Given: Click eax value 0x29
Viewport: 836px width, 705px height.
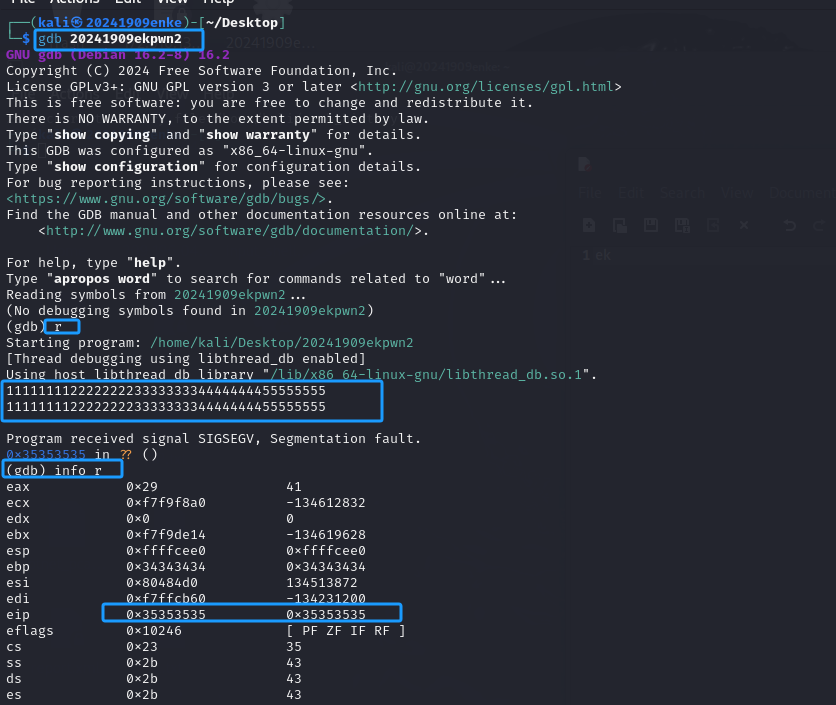Looking at the screenshot, I should pos(142,486).
